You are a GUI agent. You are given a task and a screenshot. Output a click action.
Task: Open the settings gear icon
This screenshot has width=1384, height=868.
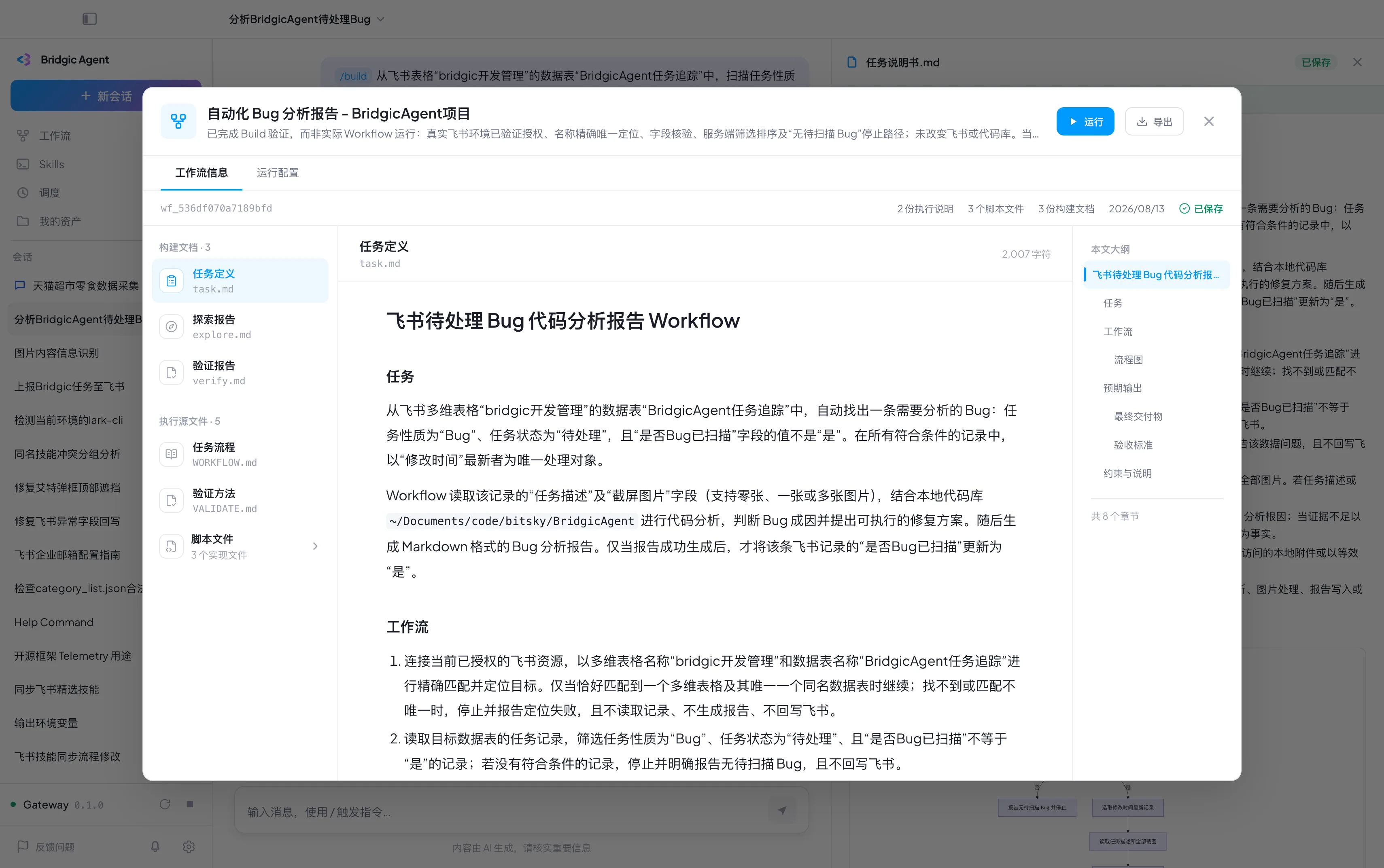(188, 847)
